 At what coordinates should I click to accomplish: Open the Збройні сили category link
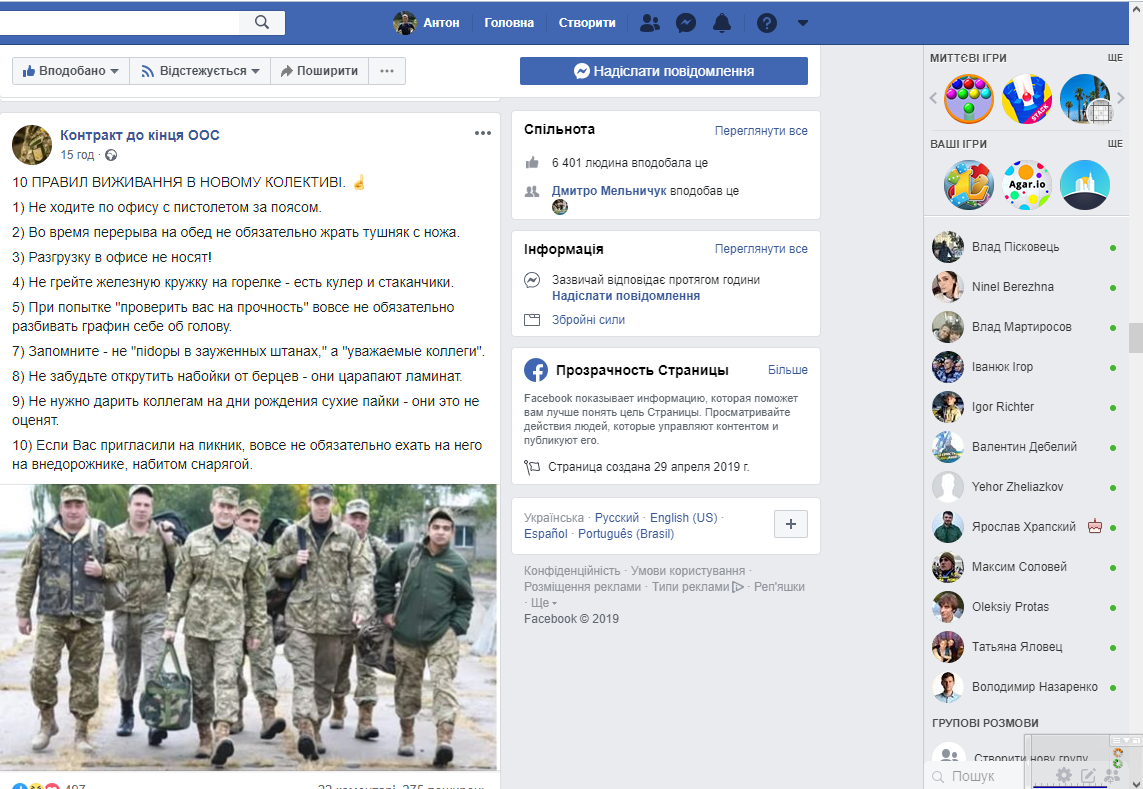click(588, 319)
